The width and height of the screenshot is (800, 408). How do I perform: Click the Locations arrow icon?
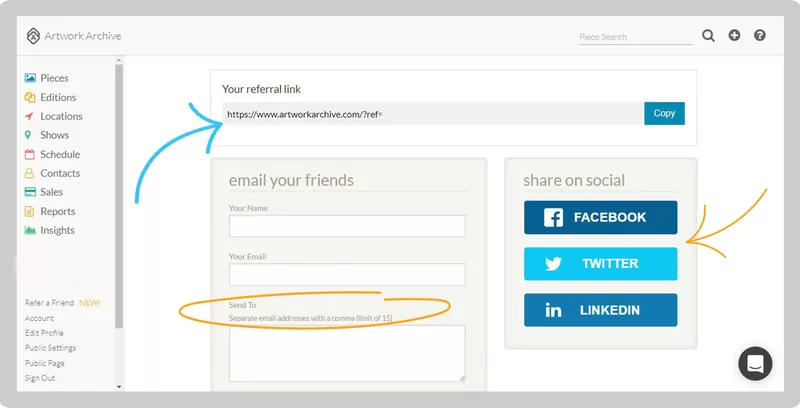29,116
